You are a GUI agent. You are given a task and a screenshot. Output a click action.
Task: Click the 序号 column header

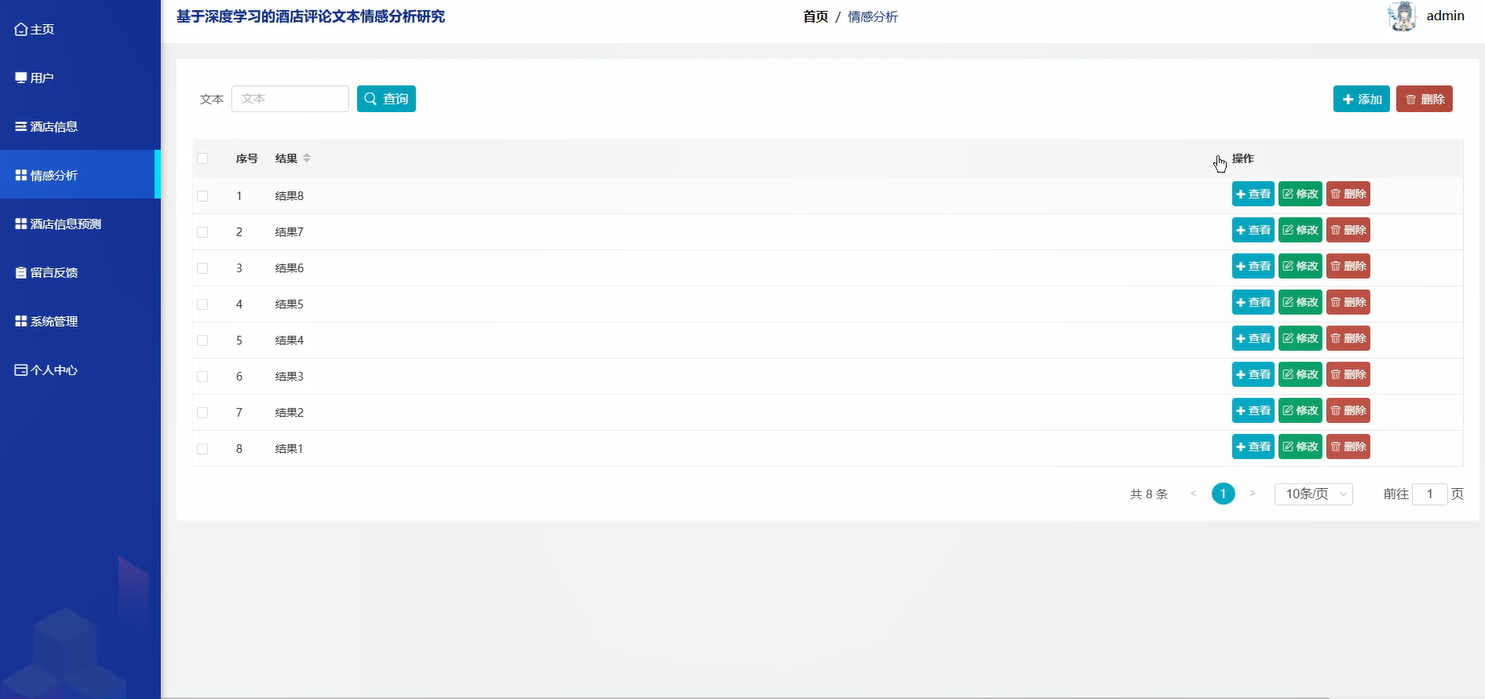coord(247,158)
